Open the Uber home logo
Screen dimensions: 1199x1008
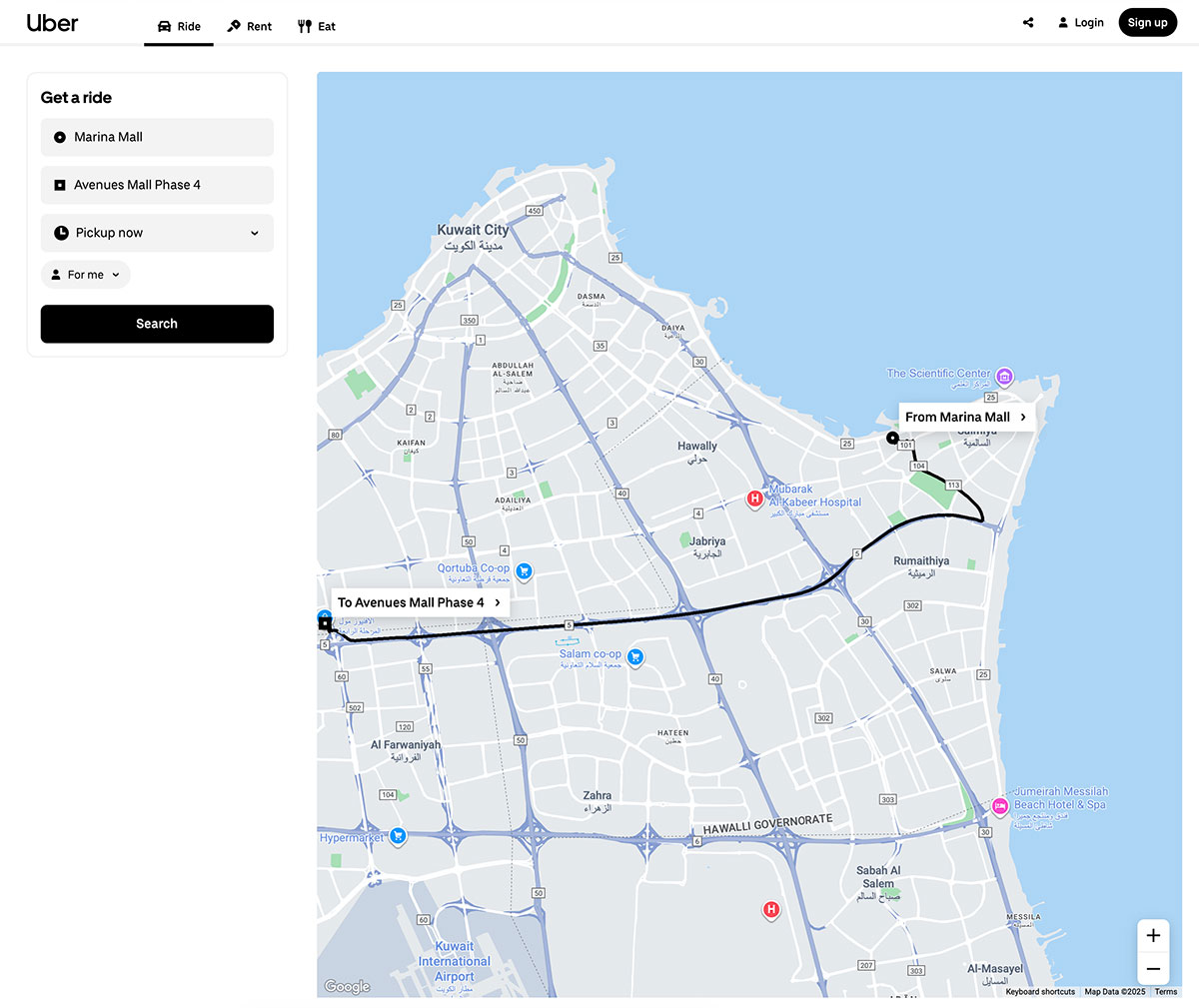point(52,23)
